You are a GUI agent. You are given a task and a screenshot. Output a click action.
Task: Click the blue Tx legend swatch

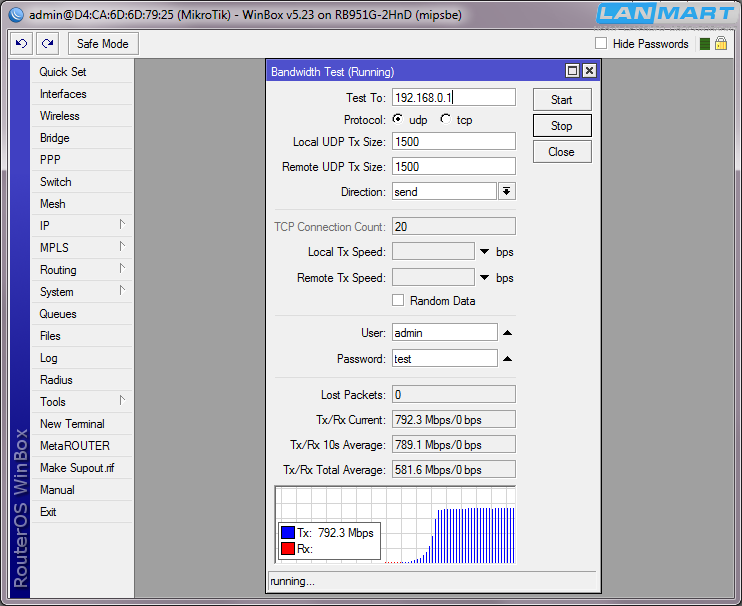pos(288,533)
